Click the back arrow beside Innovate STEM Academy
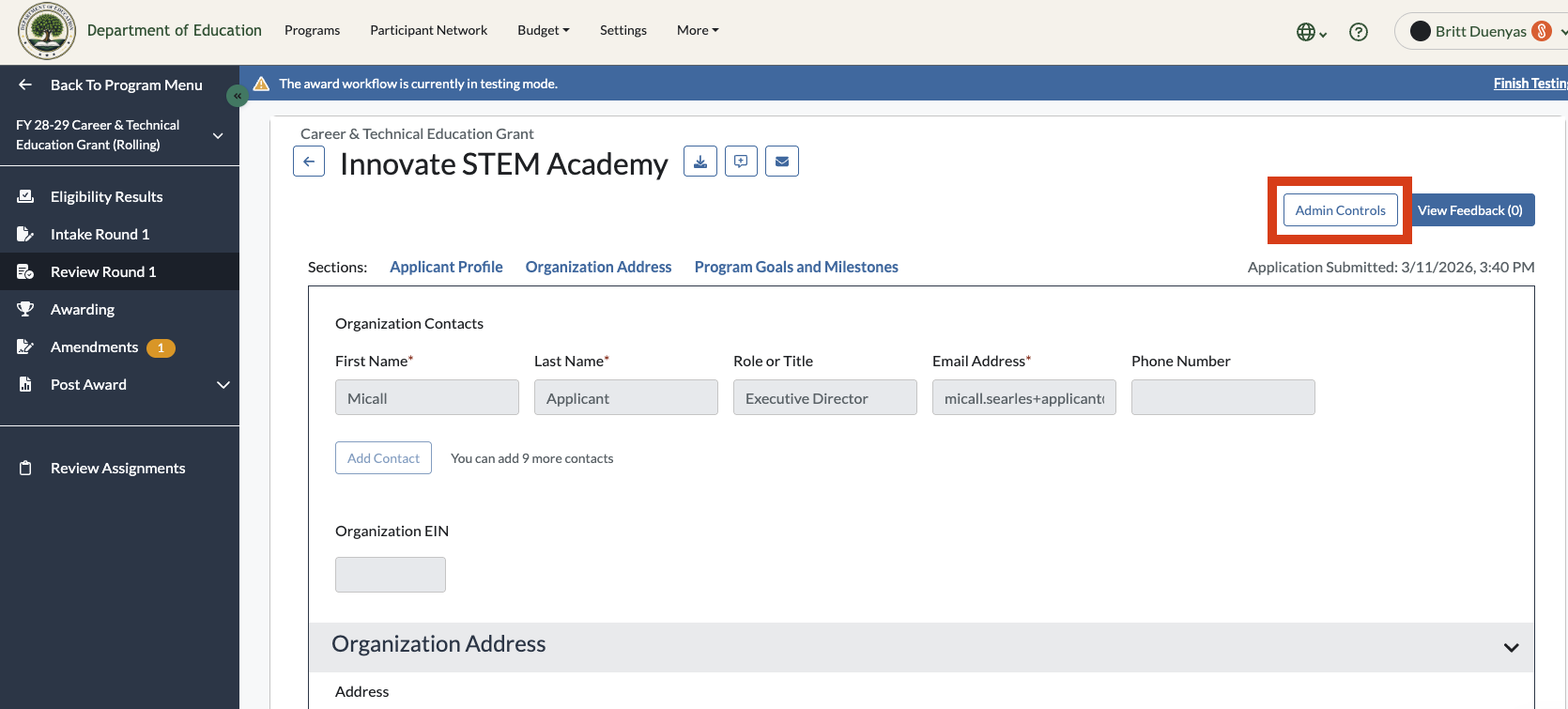This screenshot has height=709, width=1568. (x=309, y=162)
